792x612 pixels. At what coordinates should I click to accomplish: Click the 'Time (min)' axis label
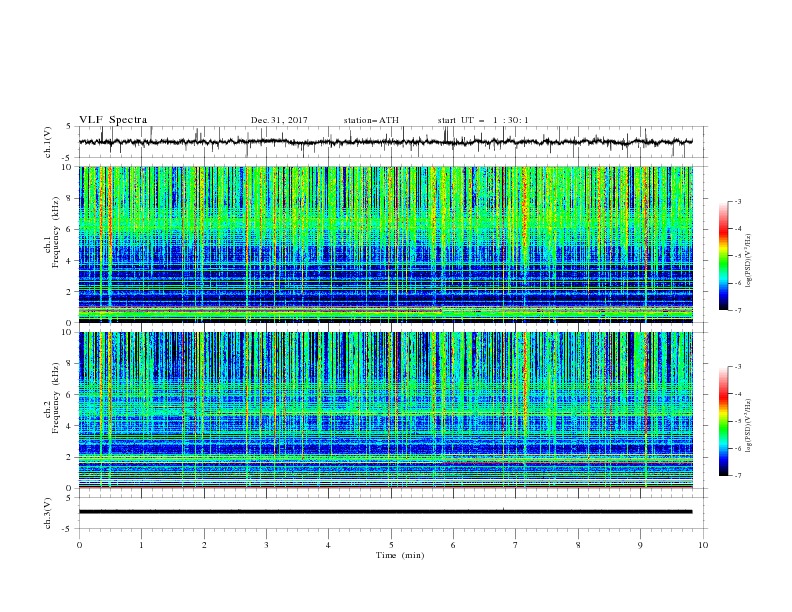tap(400, 555)
